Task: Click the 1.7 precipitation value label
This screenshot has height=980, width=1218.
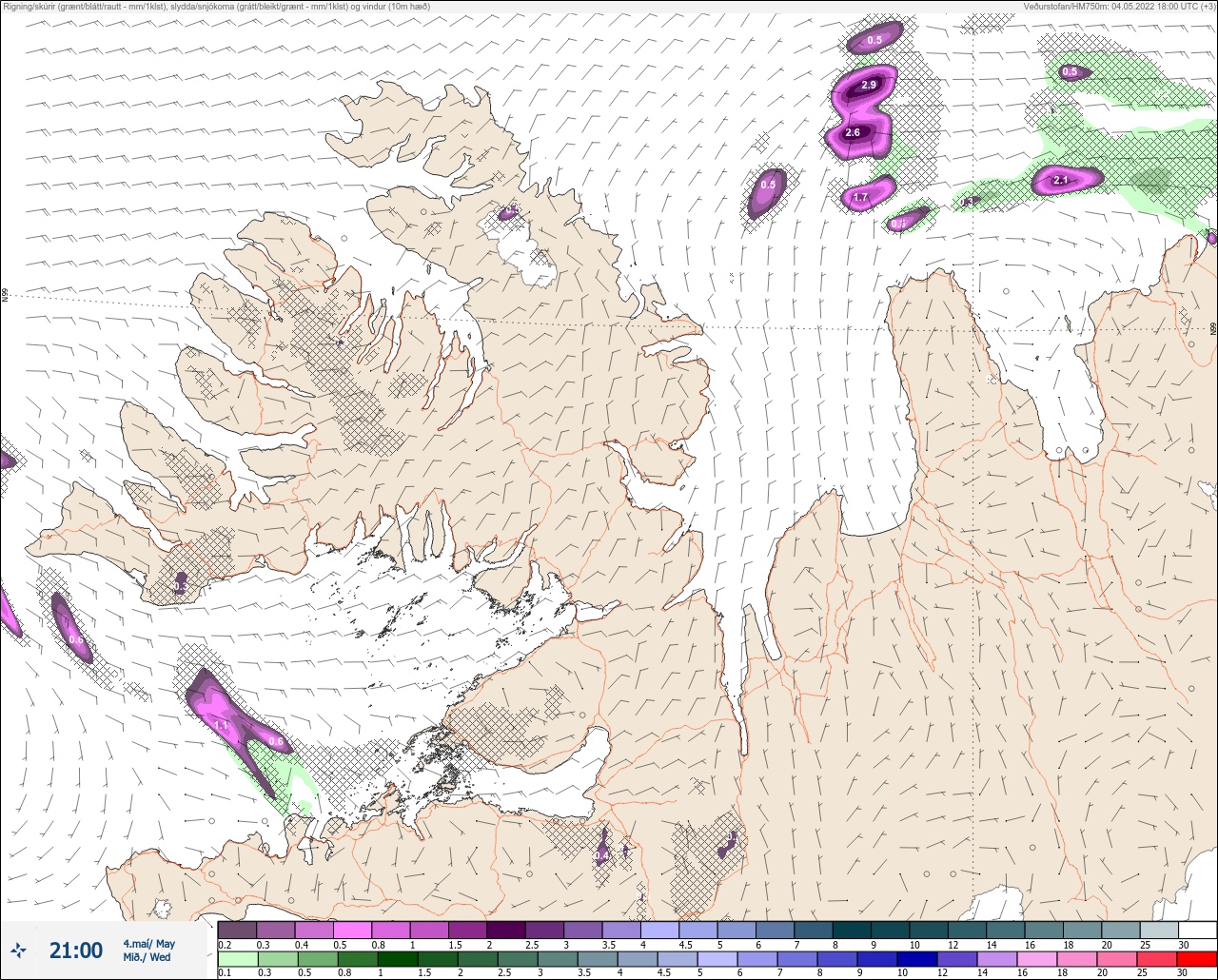Action: pos(860,198)
